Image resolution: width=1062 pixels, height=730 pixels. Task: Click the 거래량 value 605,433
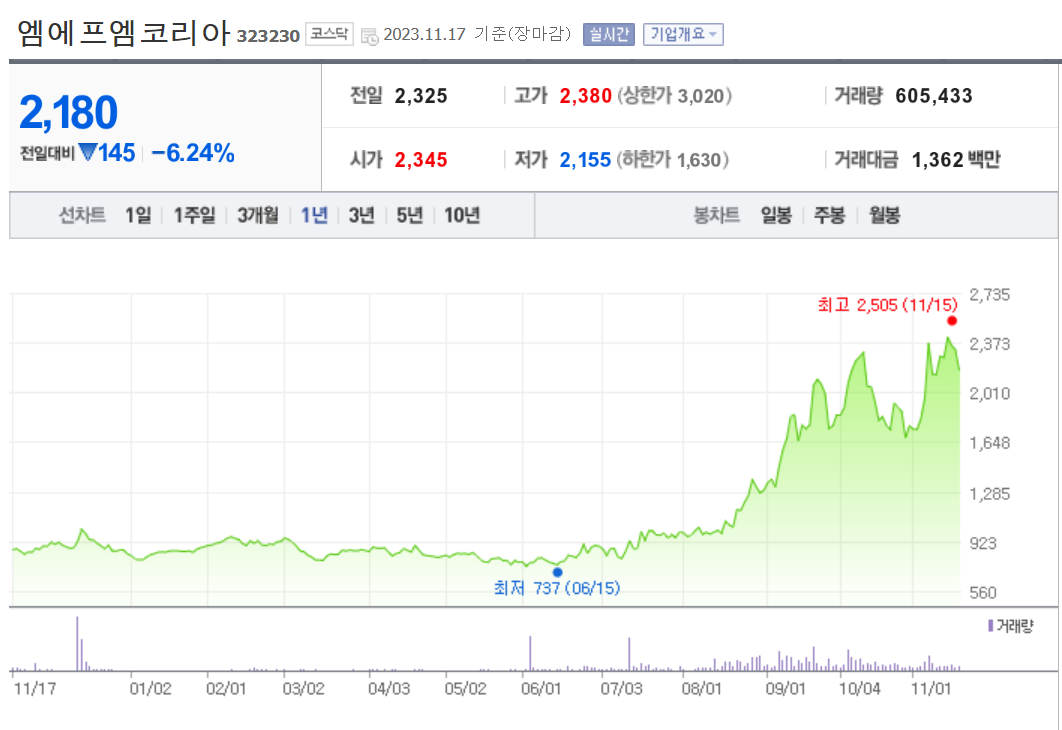[934, 95]
